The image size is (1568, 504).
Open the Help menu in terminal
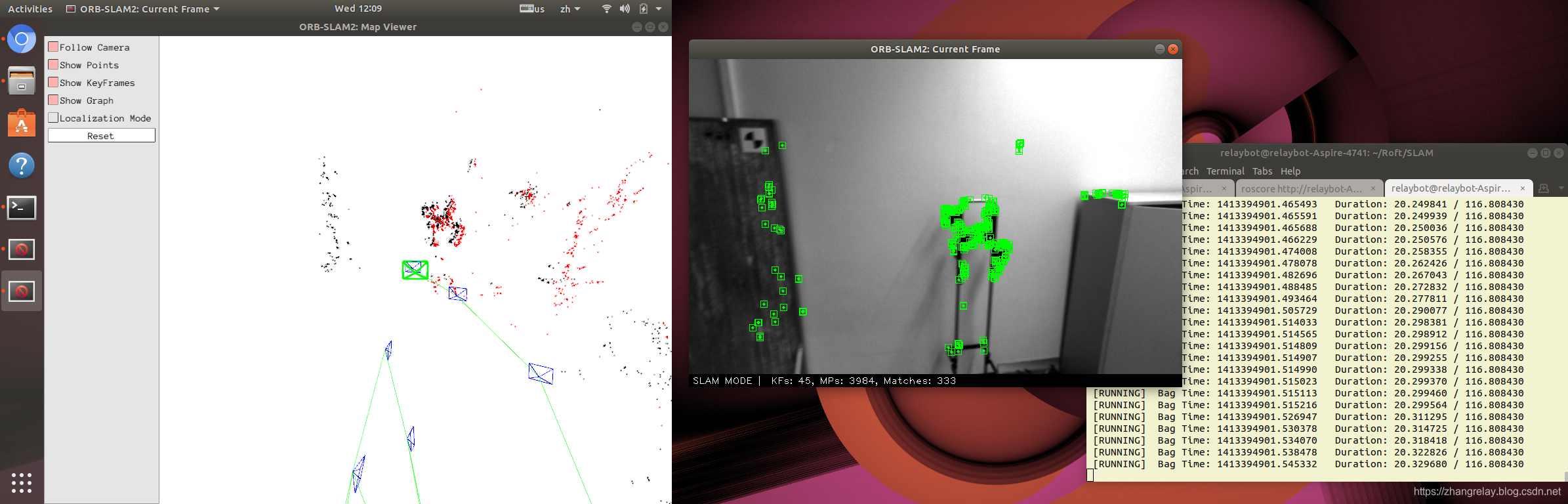[x=1290, y=171]
